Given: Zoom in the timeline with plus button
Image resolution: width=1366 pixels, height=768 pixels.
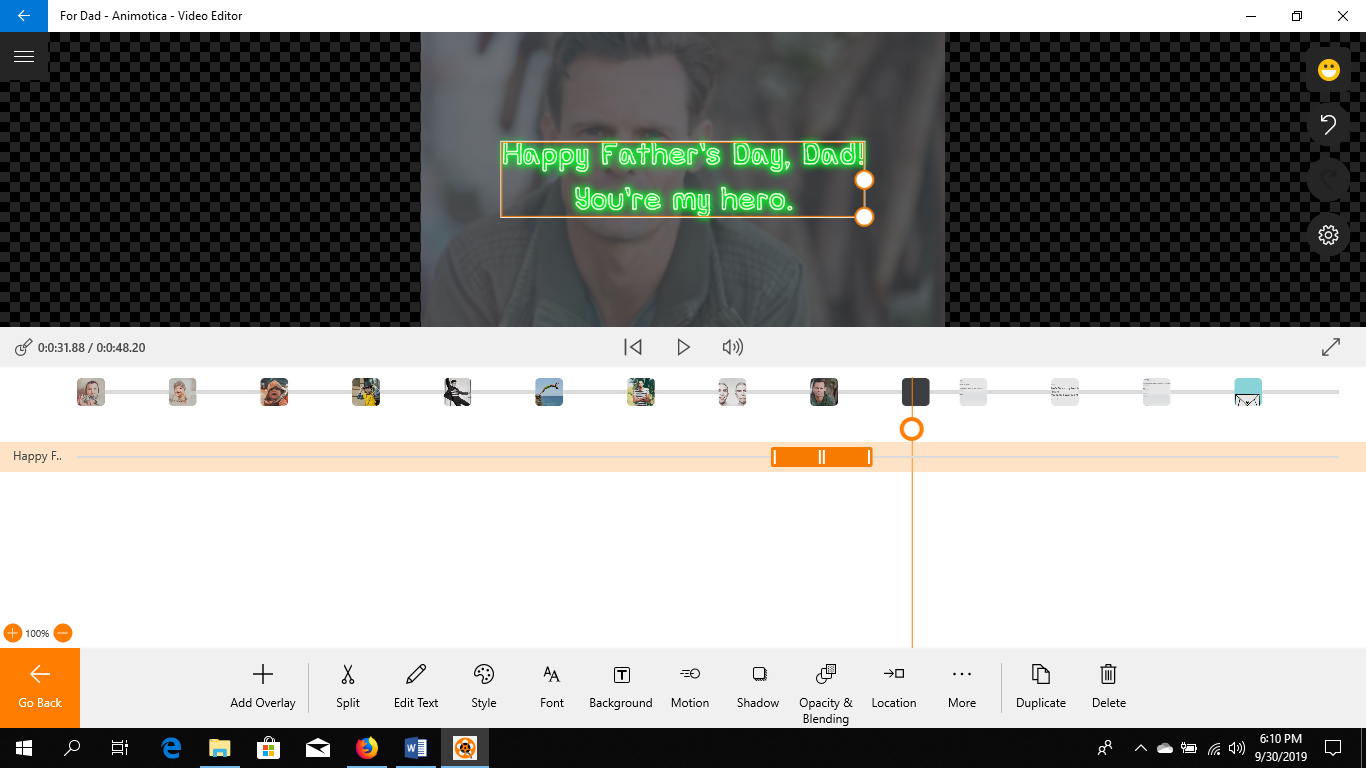Looking at the screenshot, I should point(12,633).
